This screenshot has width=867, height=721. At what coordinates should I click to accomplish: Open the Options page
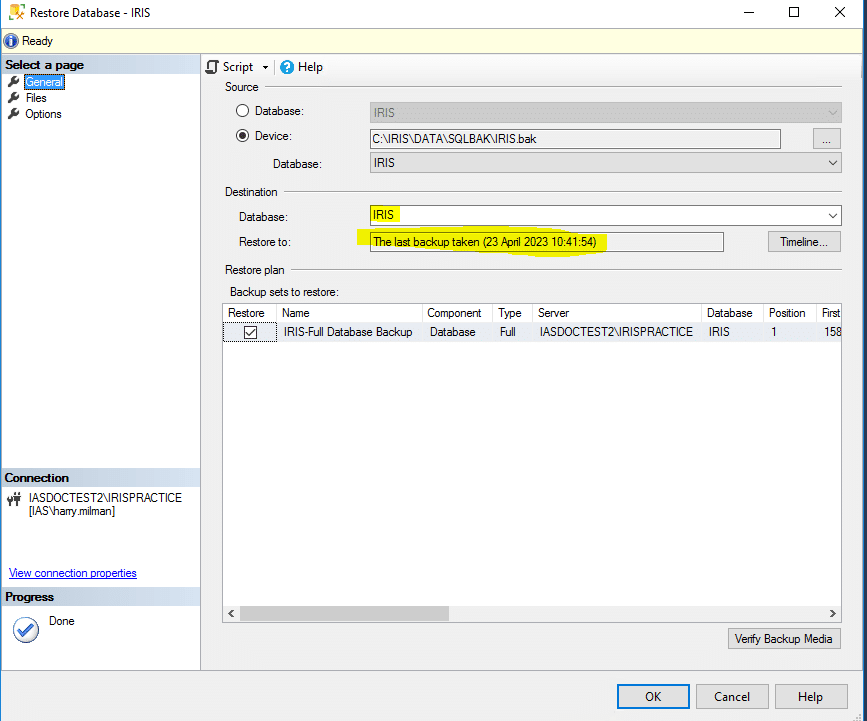tap(43, 114)
